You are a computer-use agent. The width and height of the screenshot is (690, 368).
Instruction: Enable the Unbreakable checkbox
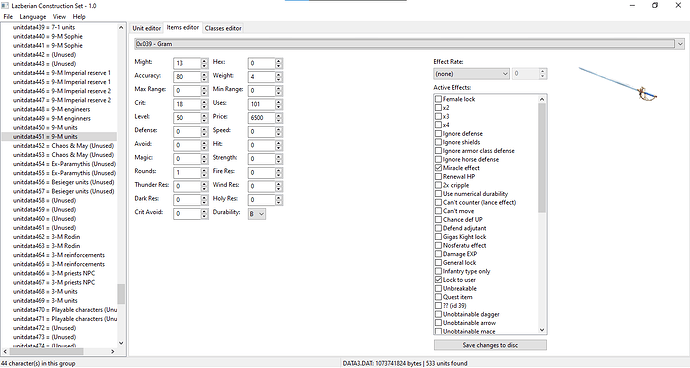point(438,288)
